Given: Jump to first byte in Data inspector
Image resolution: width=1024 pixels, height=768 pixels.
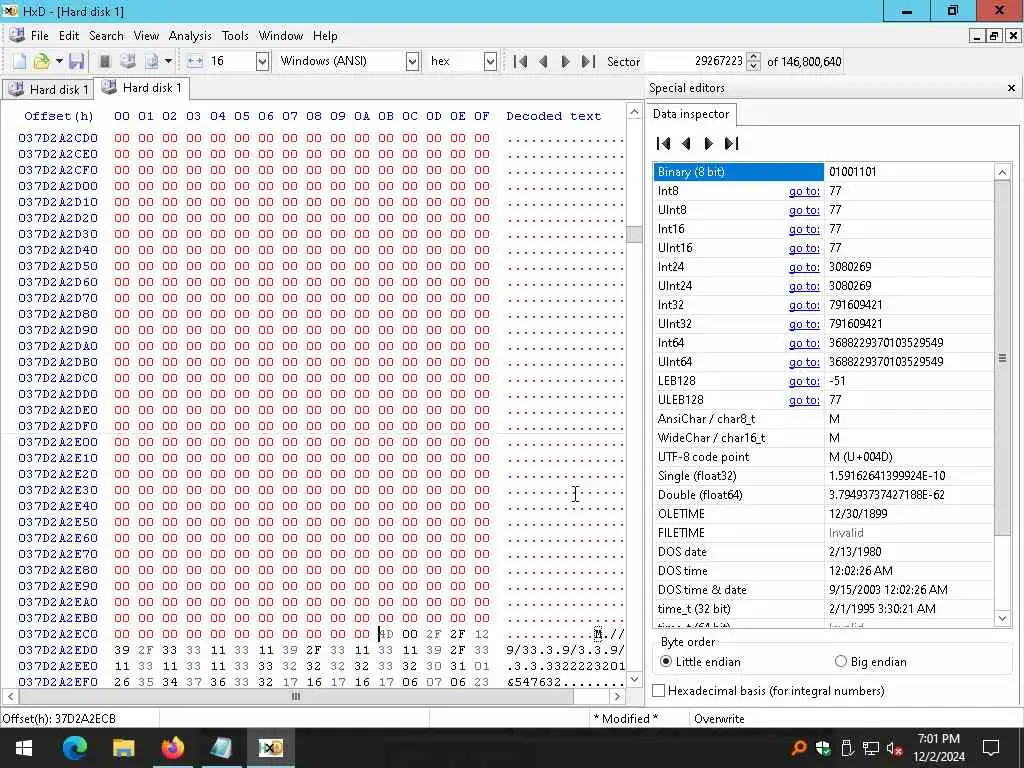Looking at the screenshot, I should coord(664,144).
